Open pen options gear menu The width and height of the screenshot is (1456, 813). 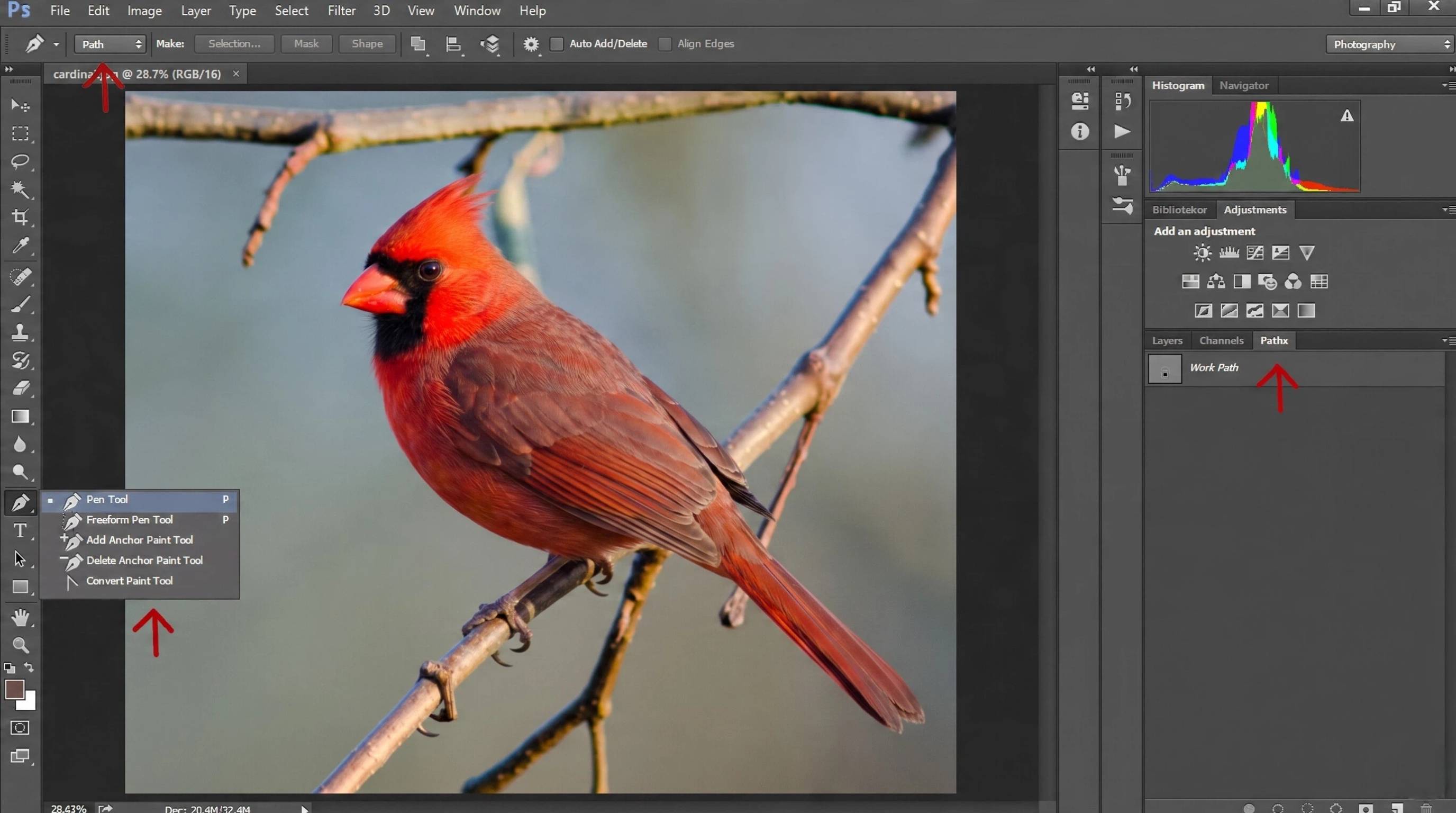(x=531, y=44)
